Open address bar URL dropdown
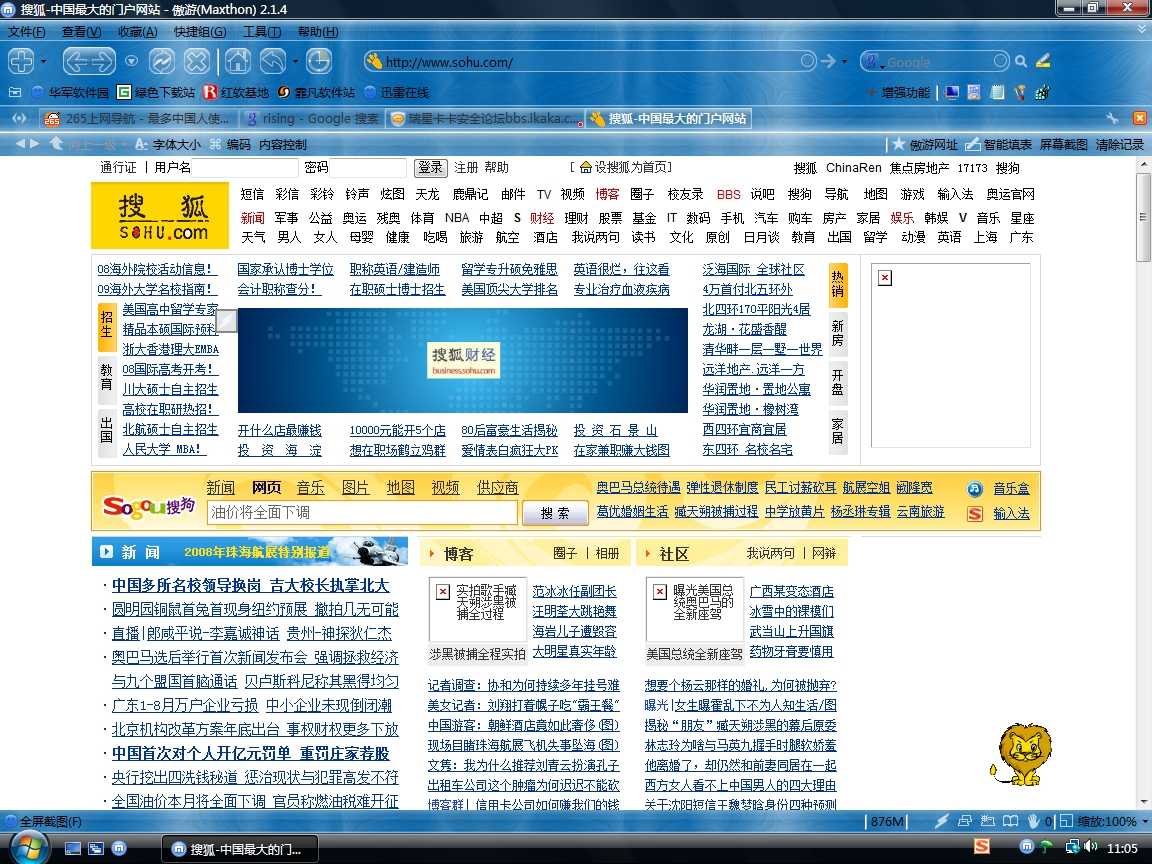The height and width of the screenshot is (864, 1152). pos(807,62)
